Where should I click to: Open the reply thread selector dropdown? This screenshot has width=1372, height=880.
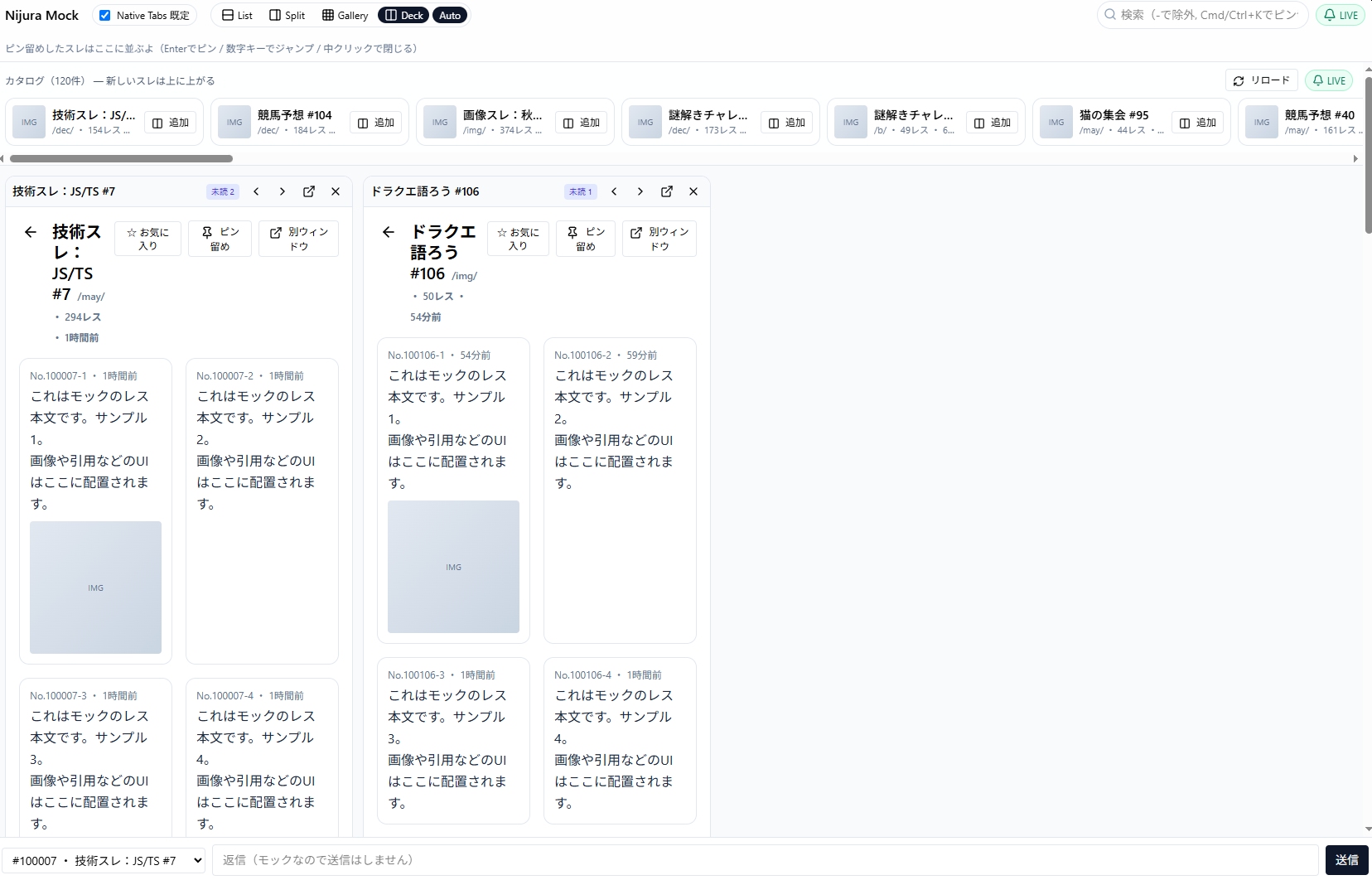coord(104,860)
